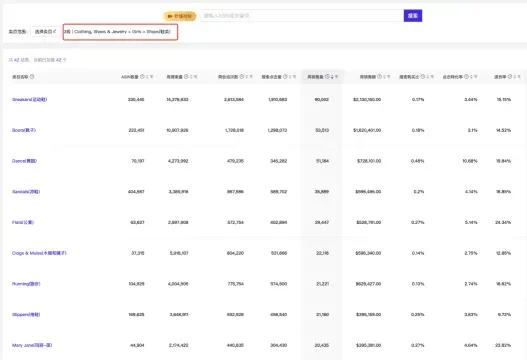Click the info icon of the last column header

click(510, 77)
